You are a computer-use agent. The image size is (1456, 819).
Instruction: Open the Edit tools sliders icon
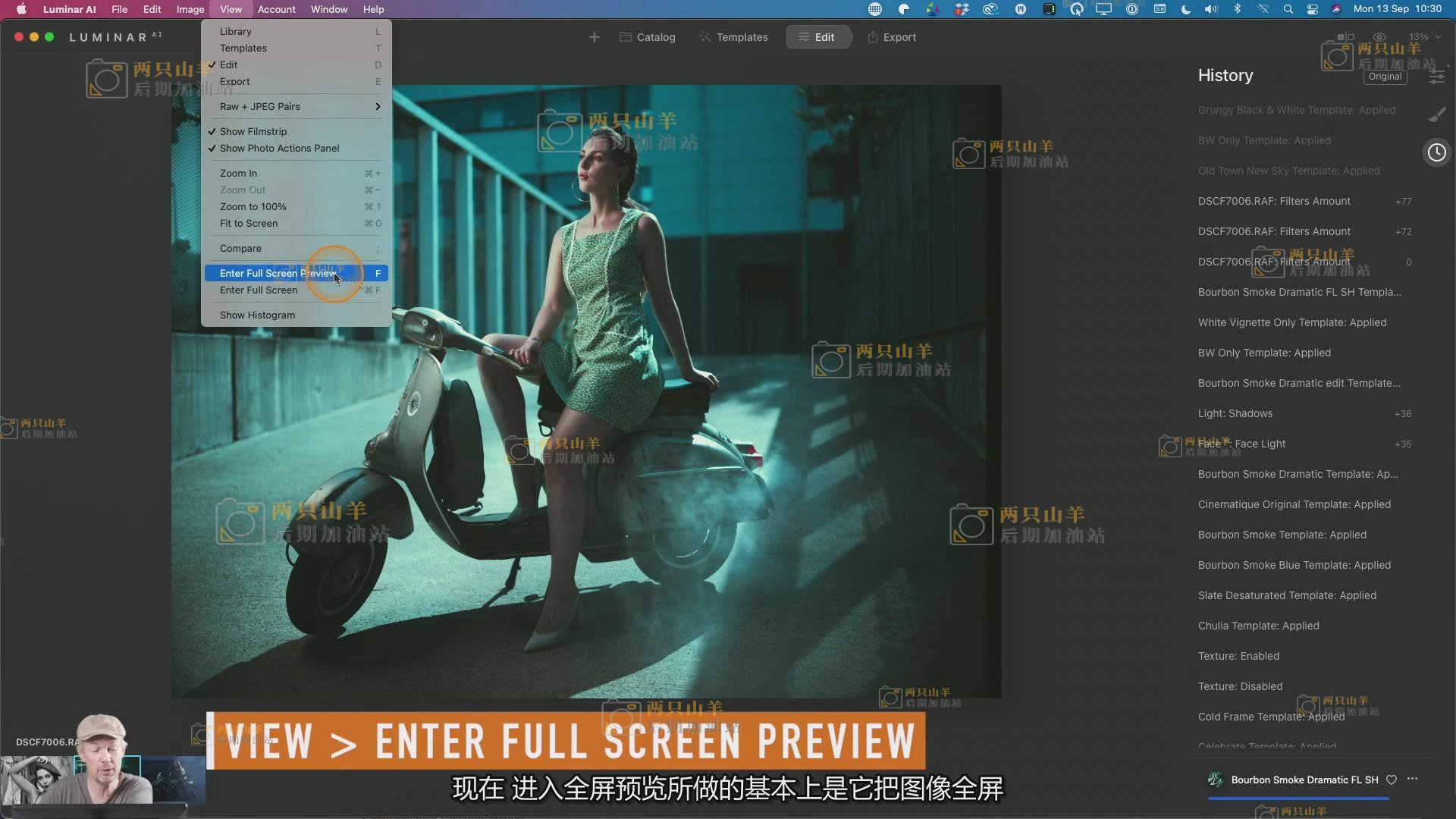[1437, 77]
